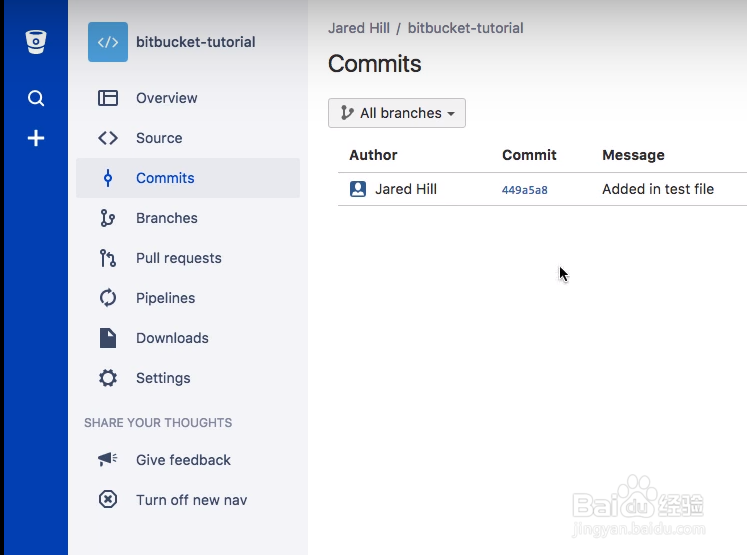Open Pipelines in sidebar
This screenshot has width=747, height=555.
pyautogui.click(x=188, y=298)
